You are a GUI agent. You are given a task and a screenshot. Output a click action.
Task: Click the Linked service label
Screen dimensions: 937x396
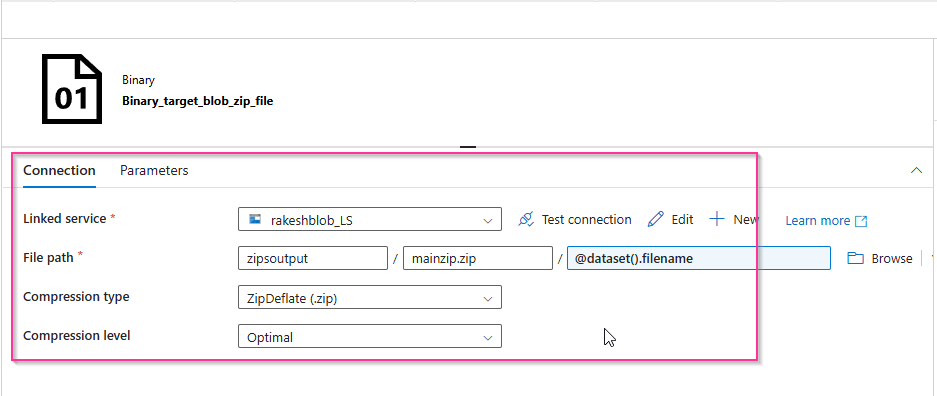[x=65, y=219]
